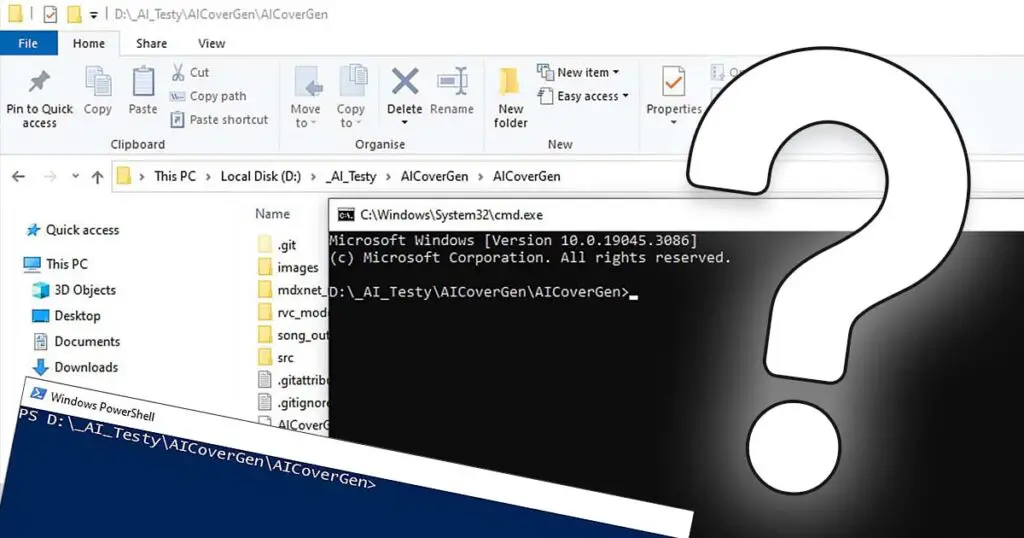
Task: Click Local Disk (D:) breadcrumb
Action: coord(261,176)
